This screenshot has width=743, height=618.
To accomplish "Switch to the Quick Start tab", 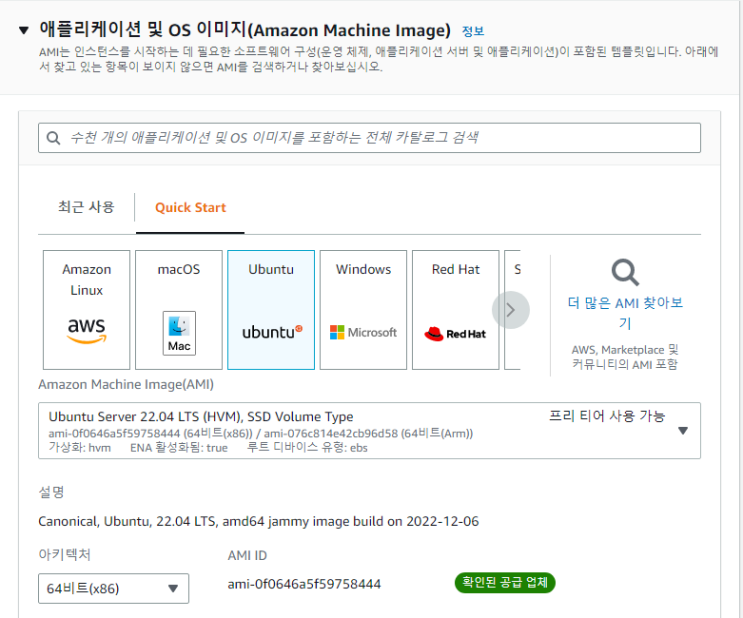I will tap(190, 208).
